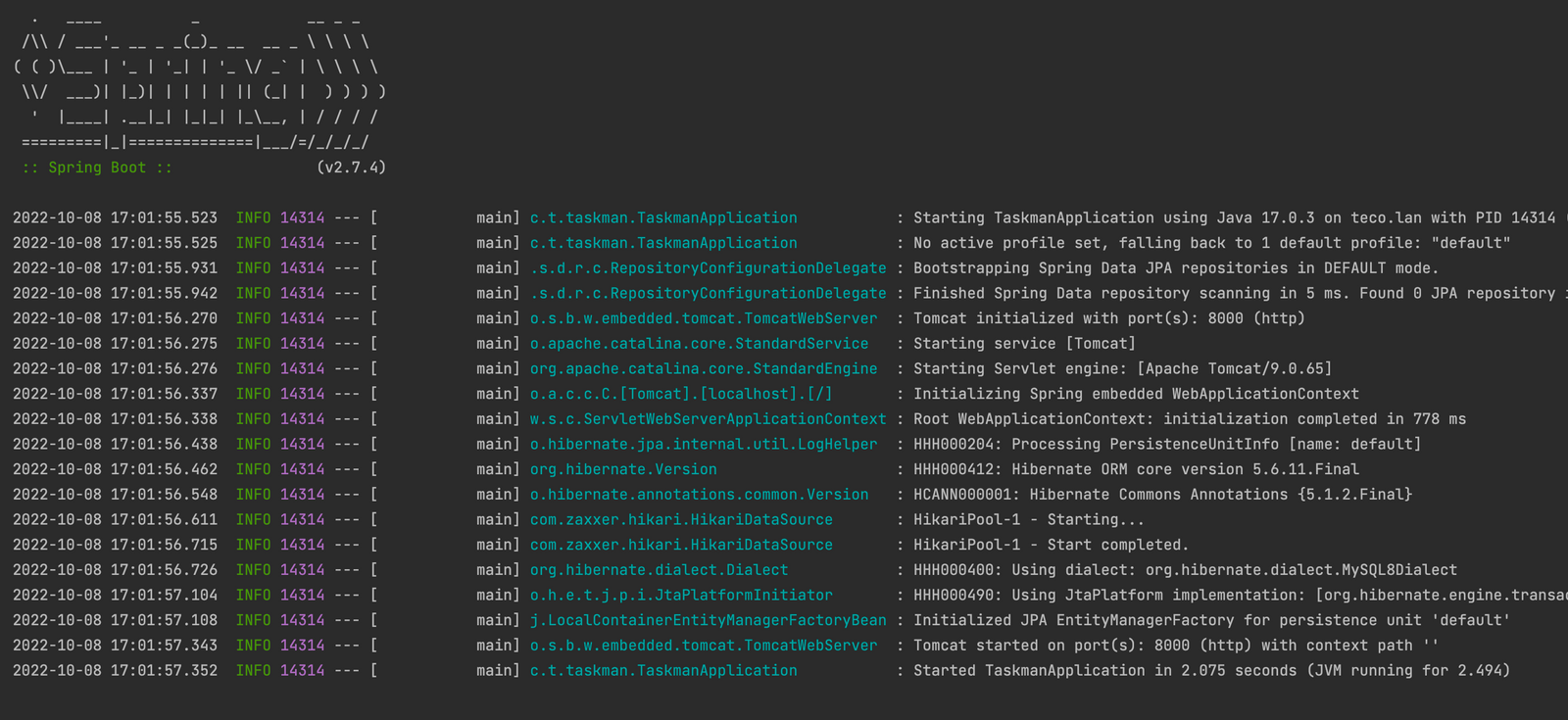This screenshot has height=720, width=1568.
Task: Click the o.hibernate.annotations.common.Version logger name
Action: (x=699, y=495)
